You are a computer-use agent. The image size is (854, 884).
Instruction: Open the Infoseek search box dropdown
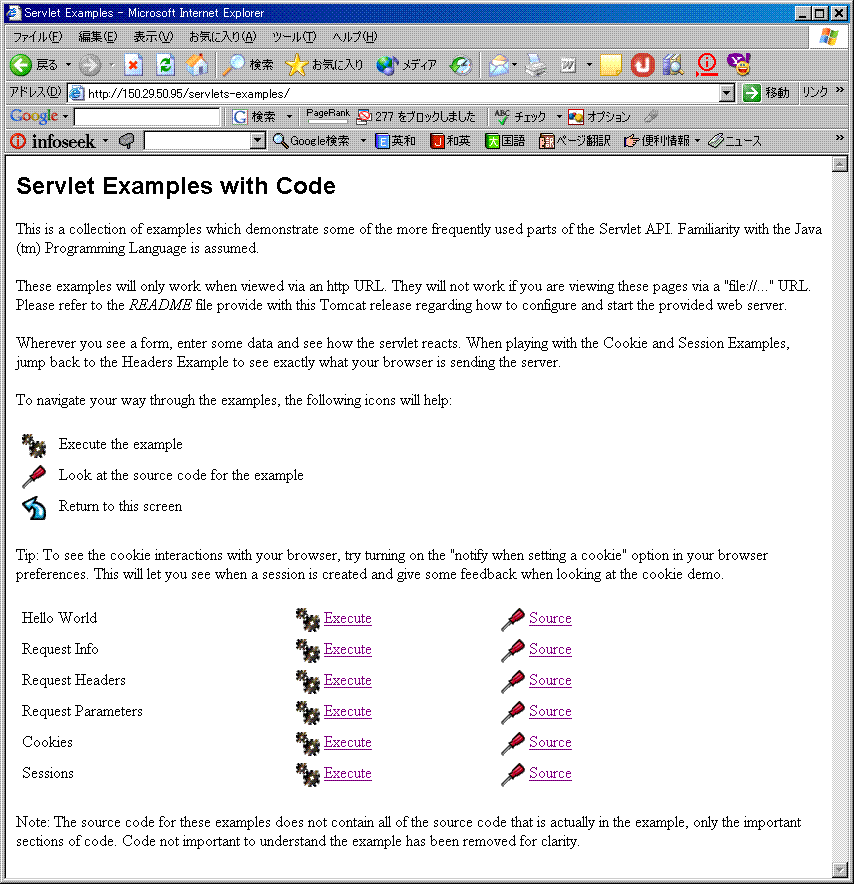[x=258, y=140]
